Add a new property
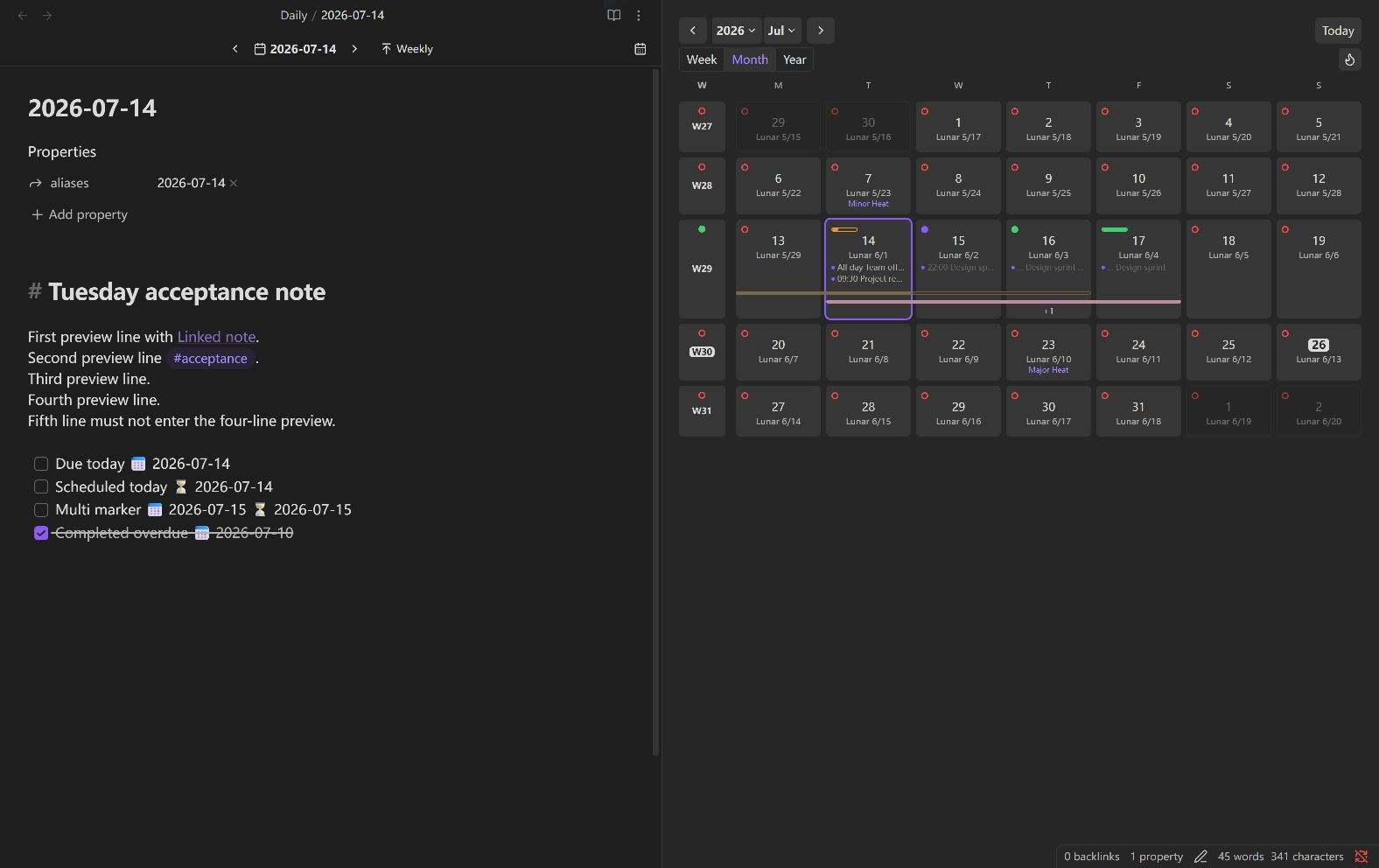The image size is (1379, 868). (79, 214)
